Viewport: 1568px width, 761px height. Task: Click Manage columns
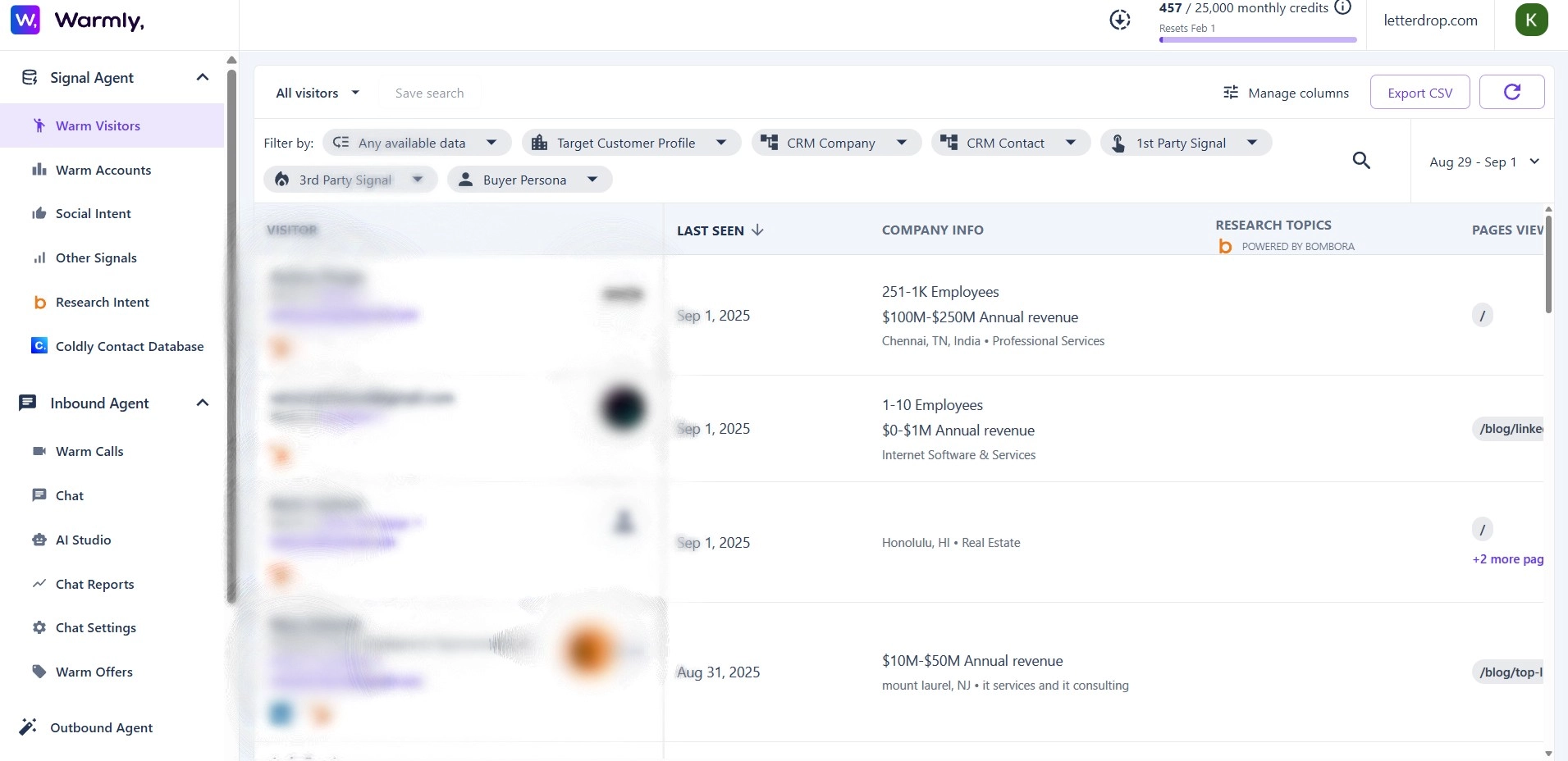(x=1286, y=93)
